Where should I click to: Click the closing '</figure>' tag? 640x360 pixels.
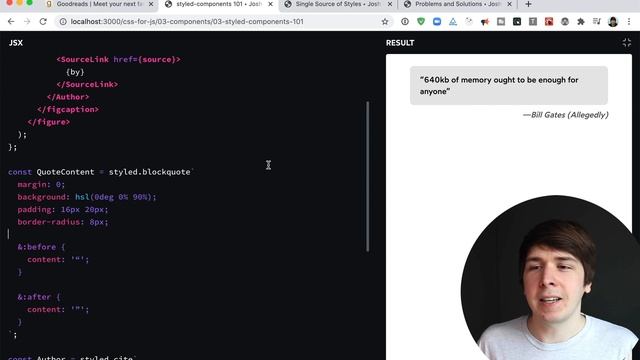[x=49, y=122]
